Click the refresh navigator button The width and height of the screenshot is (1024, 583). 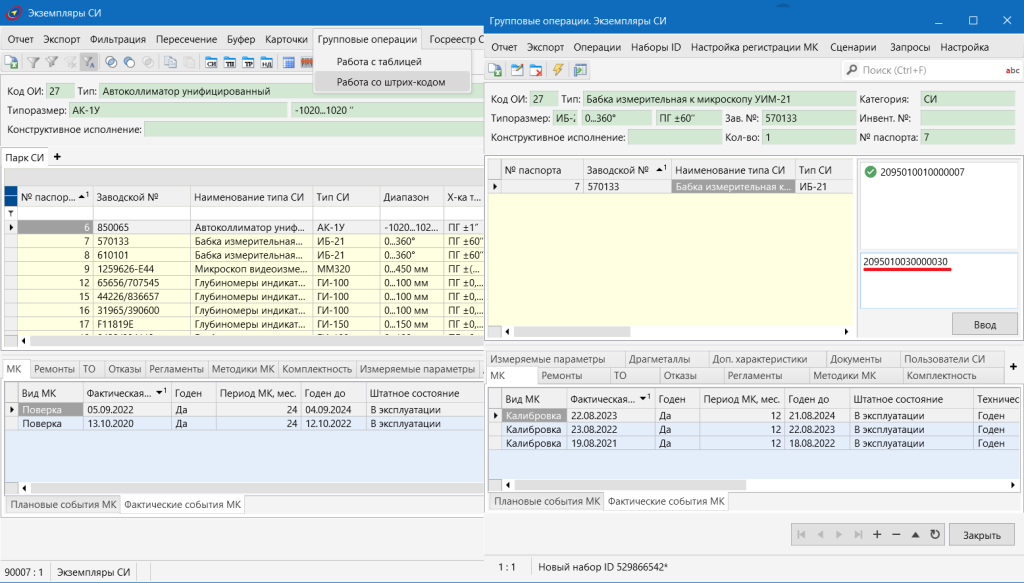(935, 535)
